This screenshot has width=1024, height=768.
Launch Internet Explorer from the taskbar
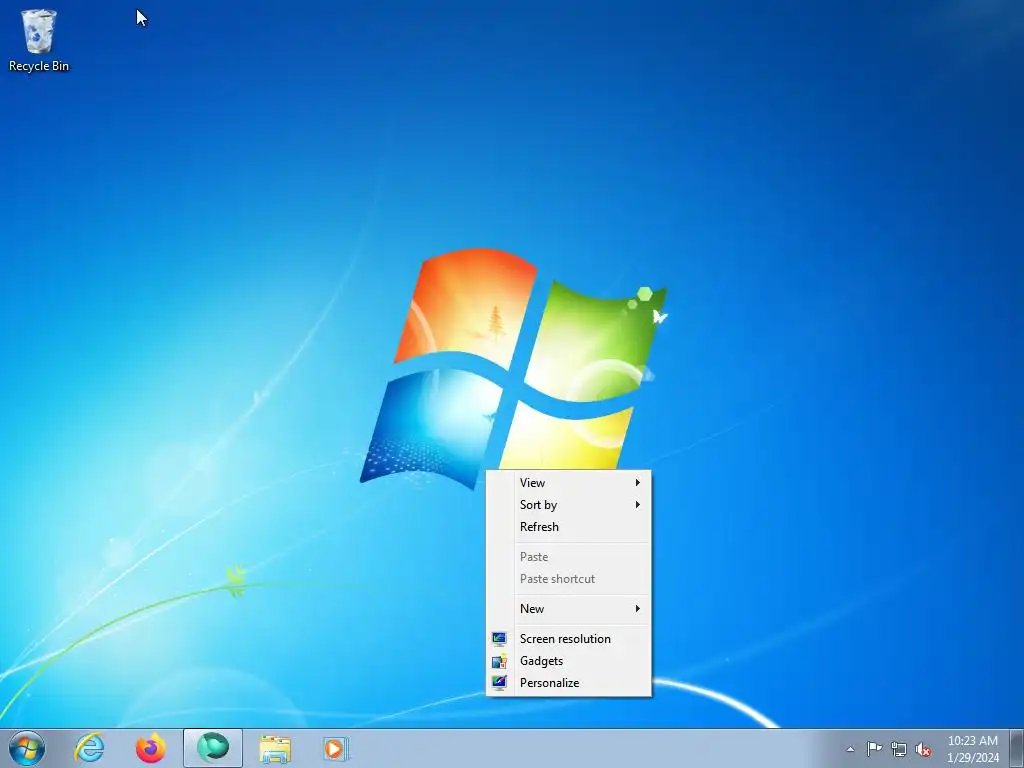(89, 748)
